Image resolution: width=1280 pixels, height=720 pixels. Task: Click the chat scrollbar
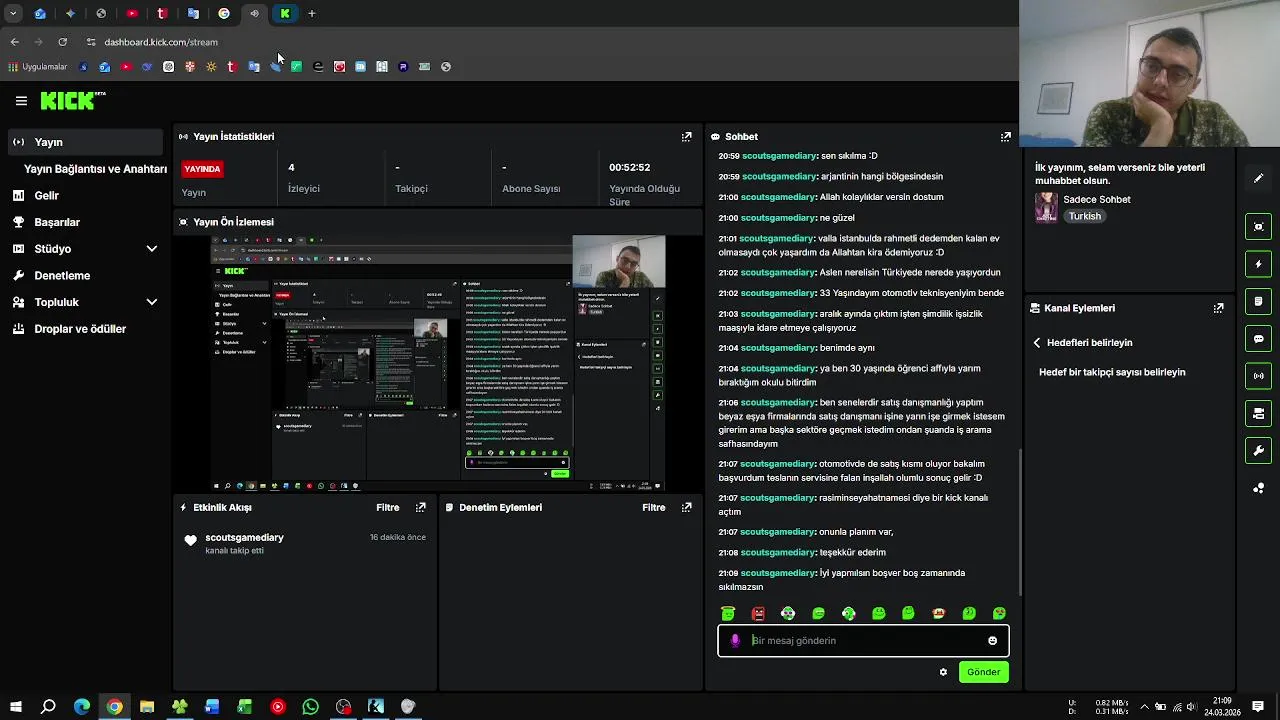[1020, 520]
